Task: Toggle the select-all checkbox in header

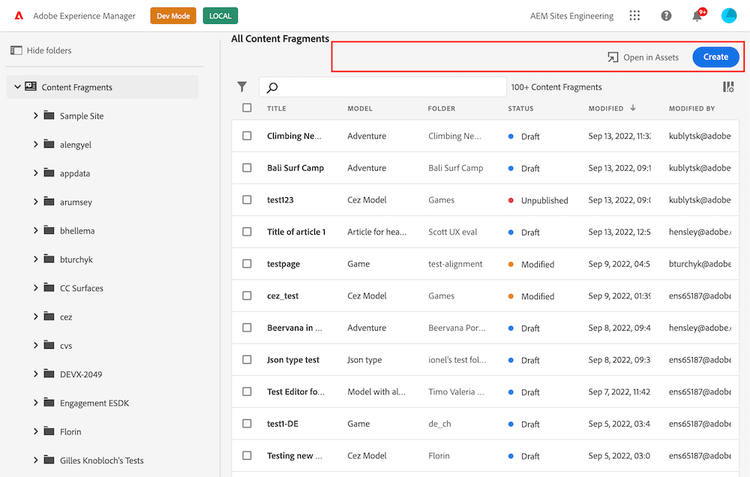Action: 247,108
